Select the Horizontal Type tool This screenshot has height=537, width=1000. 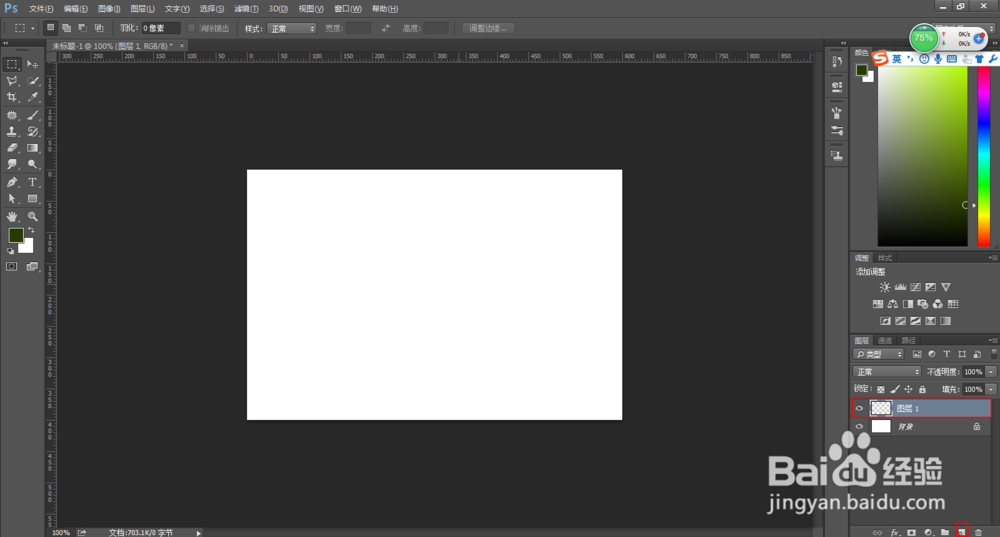(x=33, y=182)
